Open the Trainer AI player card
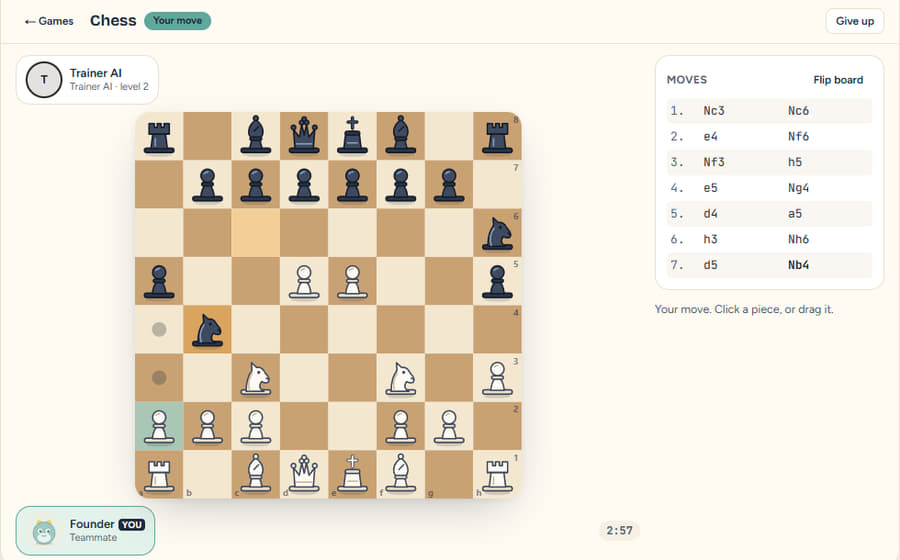Image resolution: width=900 pixels, height=560 pixels. pyautogui.click(x=87, y=80)
